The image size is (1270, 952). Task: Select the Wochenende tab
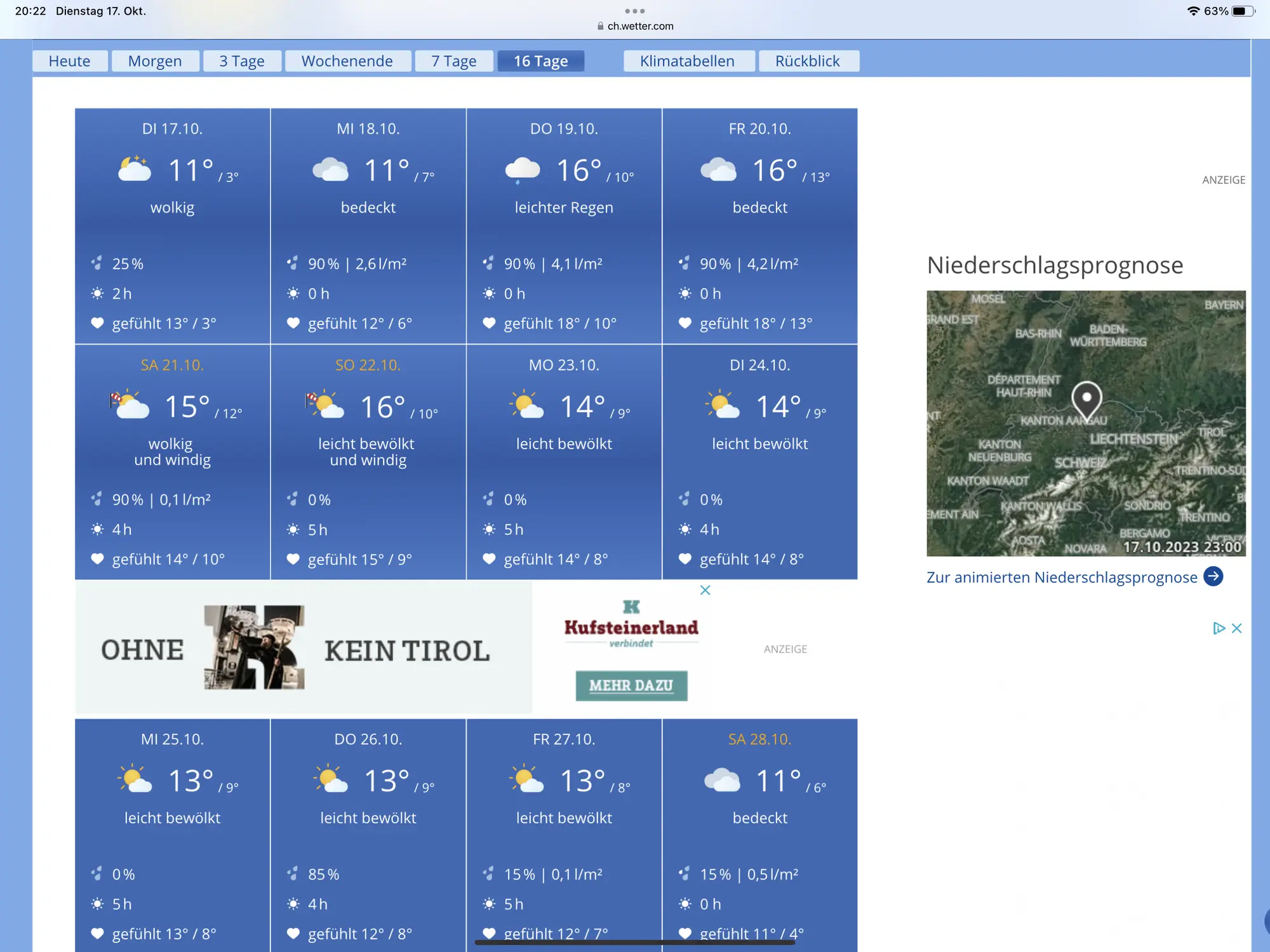[347, 61]
